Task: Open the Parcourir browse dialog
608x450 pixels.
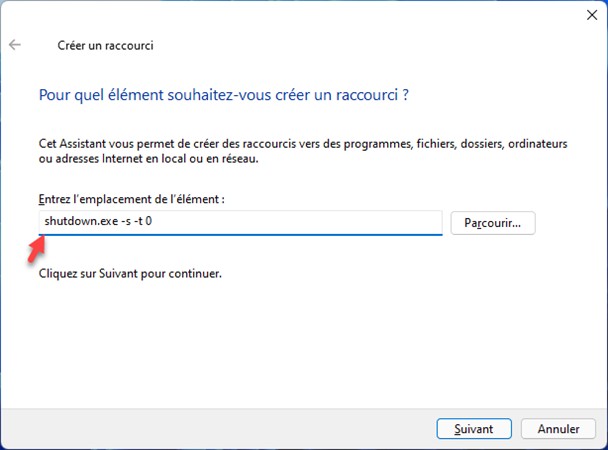Action: [x=493, y=222]
